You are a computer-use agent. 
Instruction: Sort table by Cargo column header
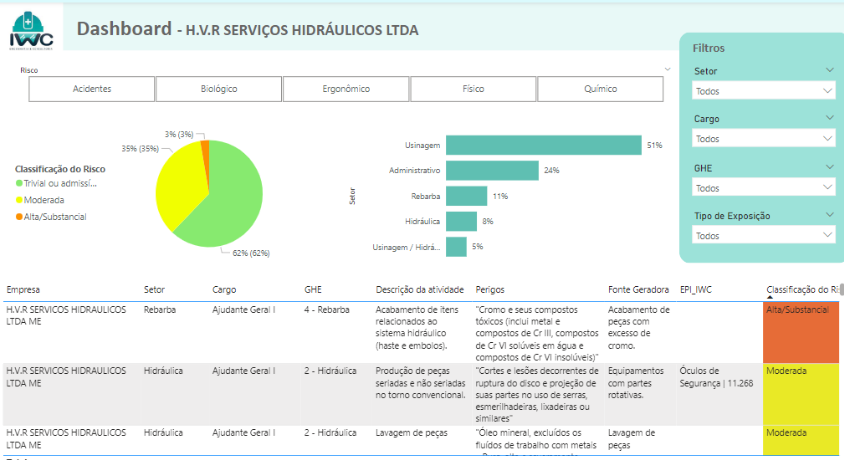(224, 289)
